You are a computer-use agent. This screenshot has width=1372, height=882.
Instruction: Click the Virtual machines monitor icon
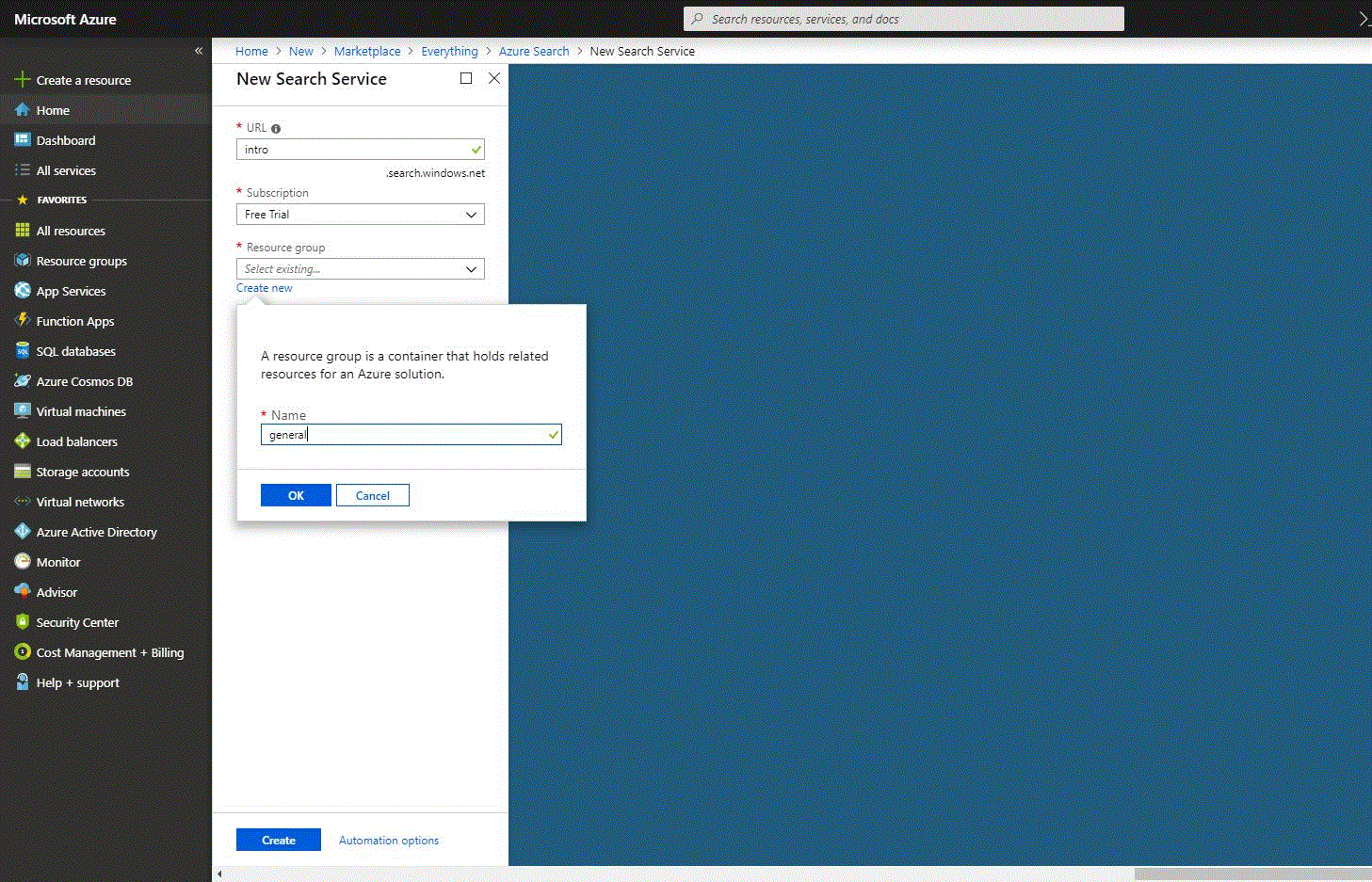[x=23, y=411]
